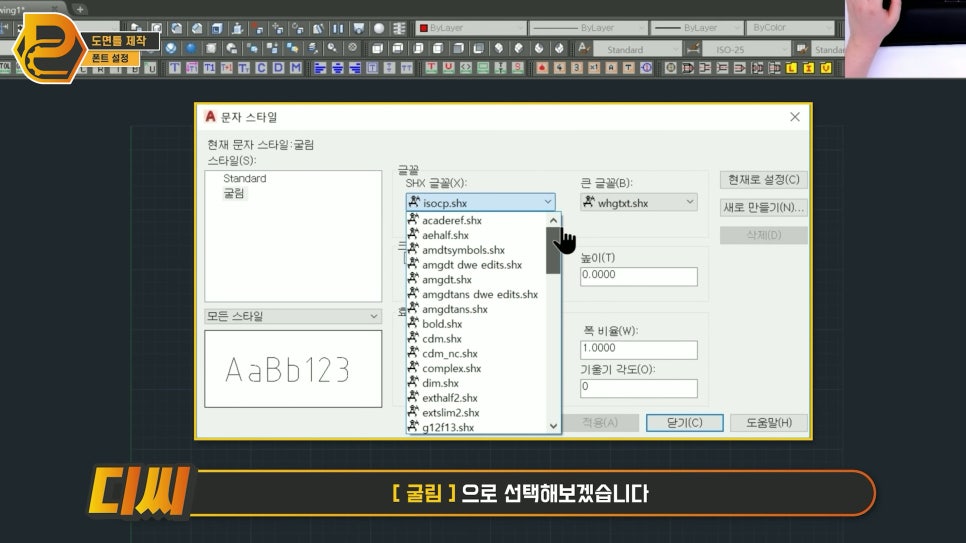Select complex.shx font

point(476,368)
